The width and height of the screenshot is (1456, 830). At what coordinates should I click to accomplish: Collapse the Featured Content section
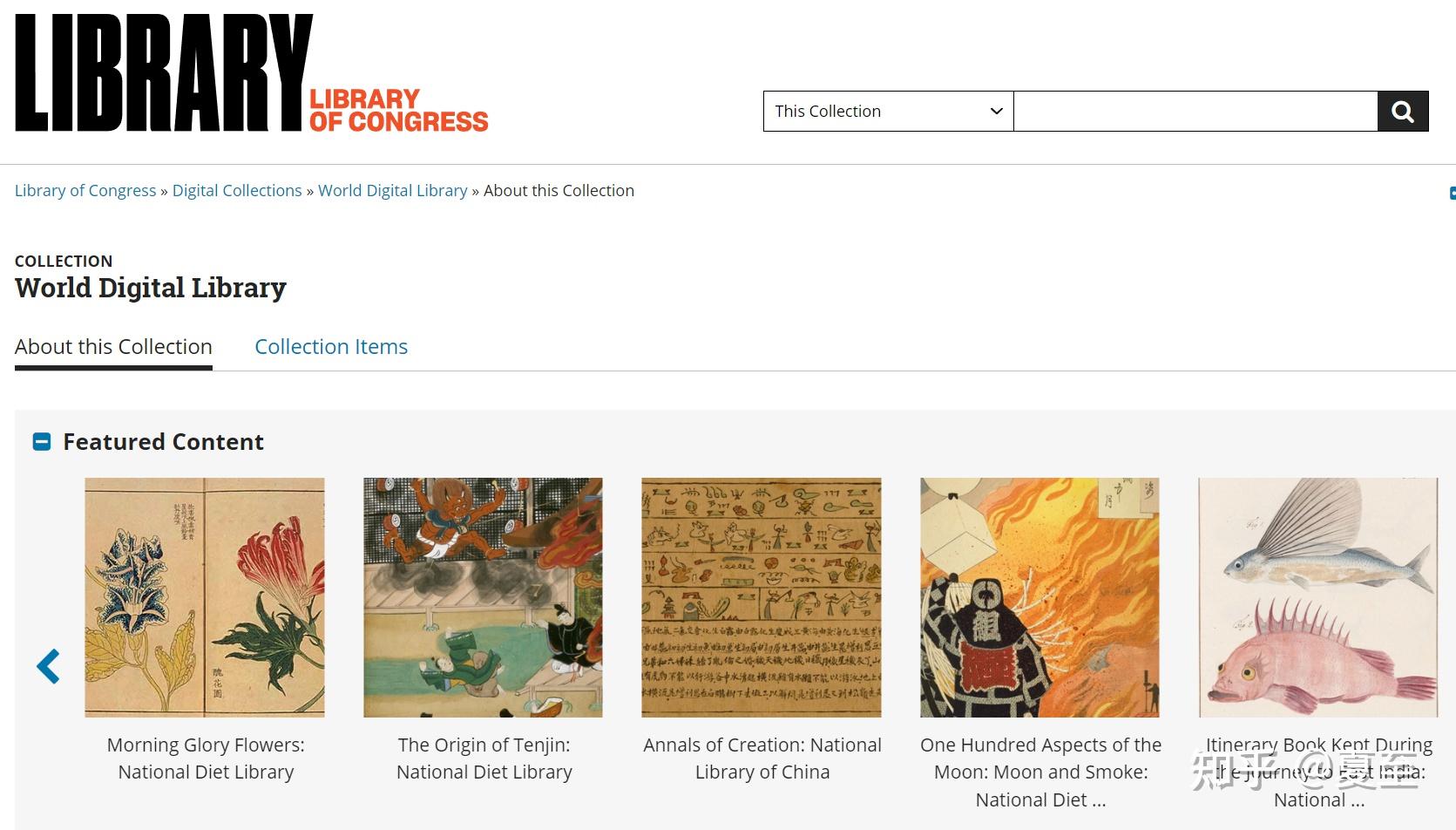tap(42, 442)
